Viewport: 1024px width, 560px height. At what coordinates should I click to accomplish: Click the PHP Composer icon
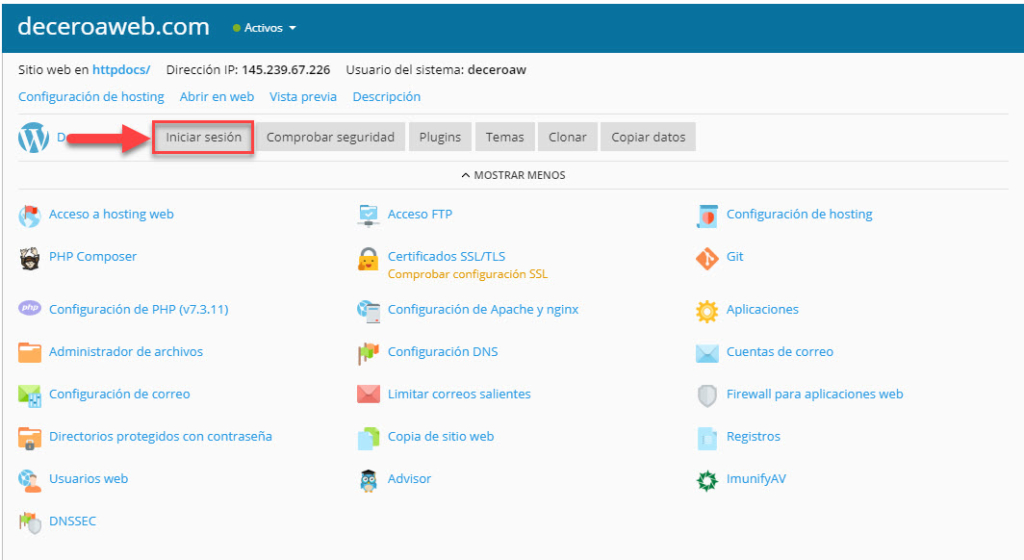click(x=29, y=258)
